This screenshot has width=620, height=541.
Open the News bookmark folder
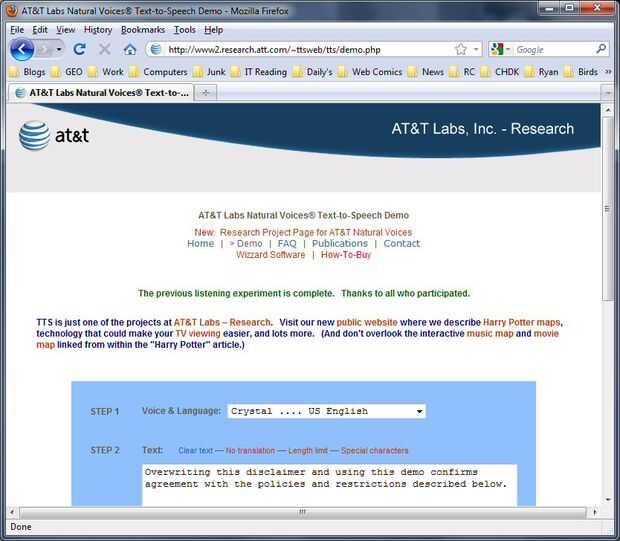click(x=426, y=72)
